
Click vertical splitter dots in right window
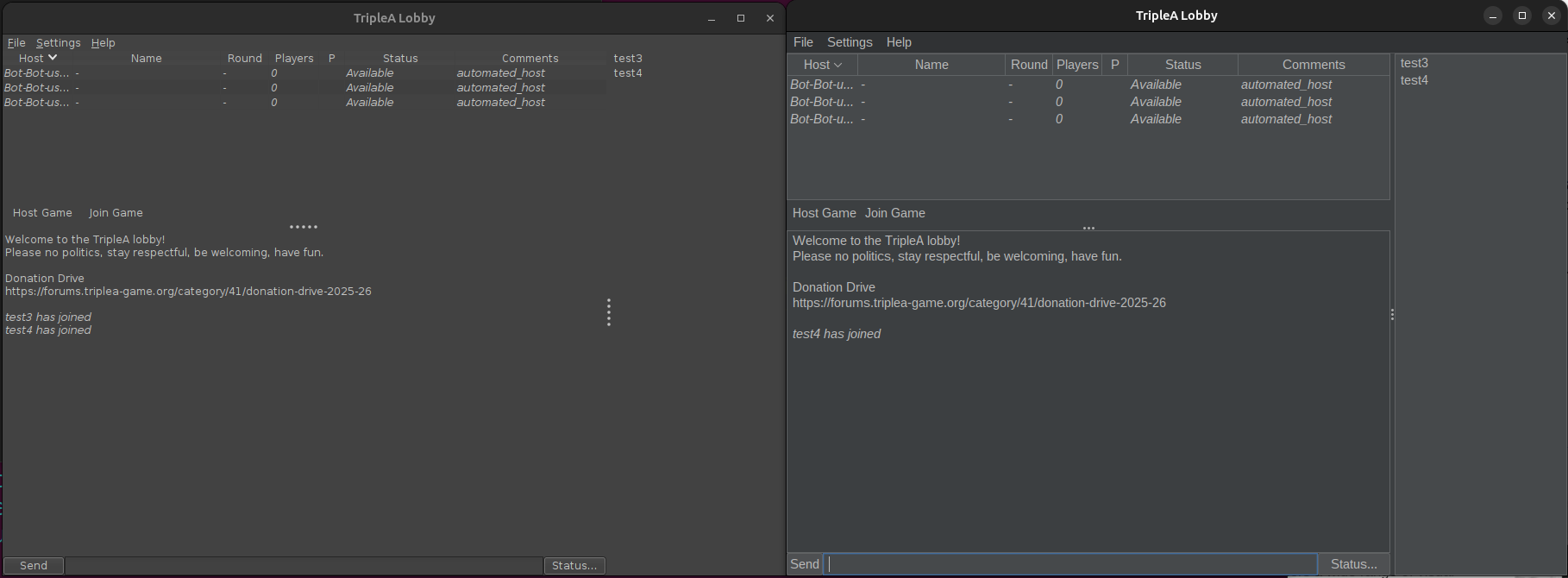(x=1392, y=315)
